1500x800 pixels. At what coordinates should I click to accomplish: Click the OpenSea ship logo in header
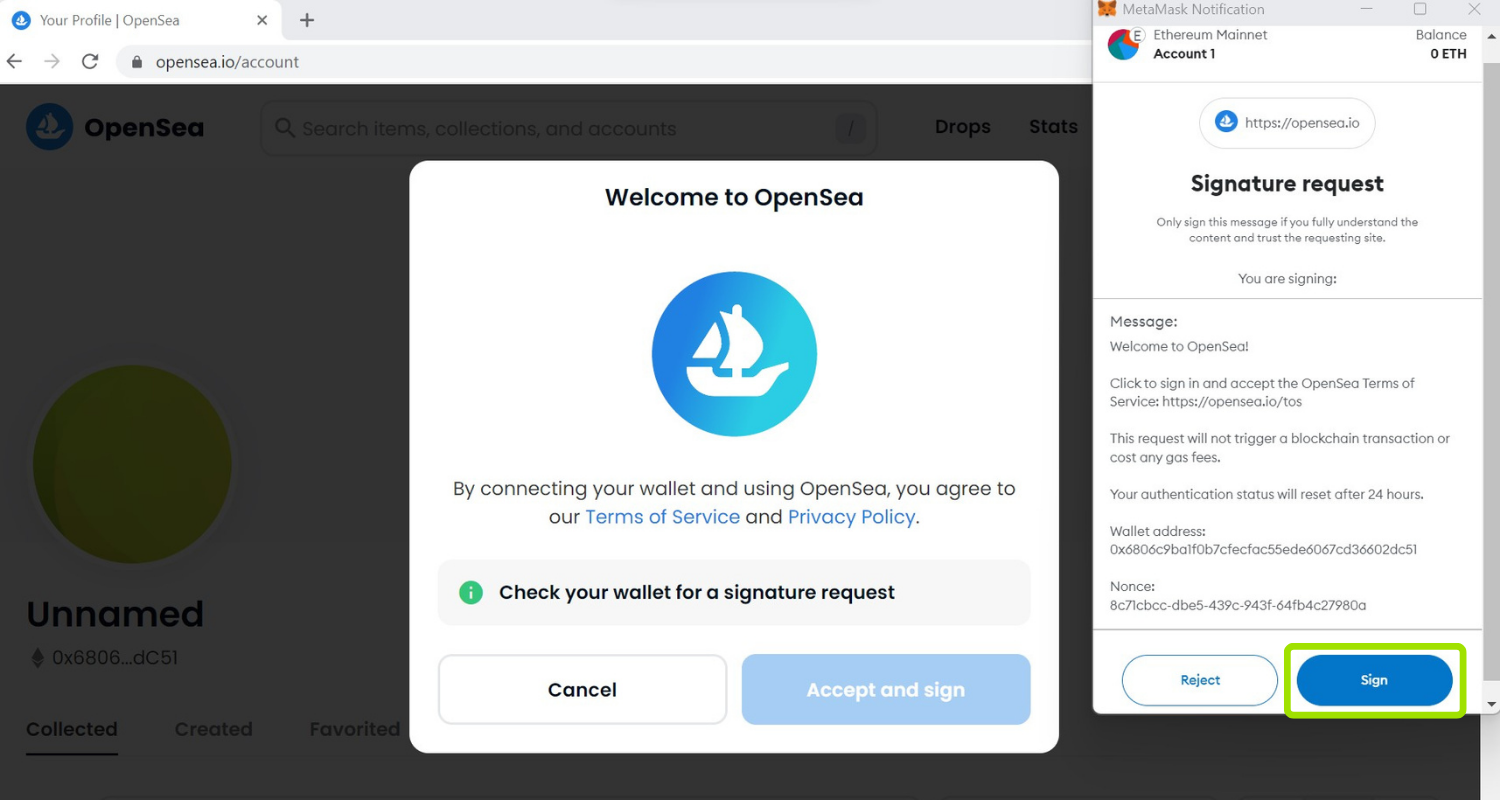[x=49, y=127]
